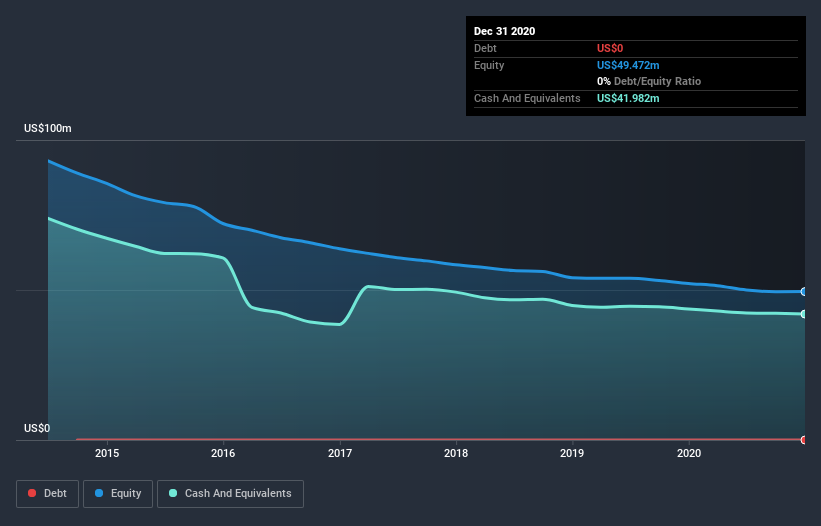Click the blue Equity legend dot
This screenshot has height=526, width=821.
pyautogui.click(x=99, y=493)
